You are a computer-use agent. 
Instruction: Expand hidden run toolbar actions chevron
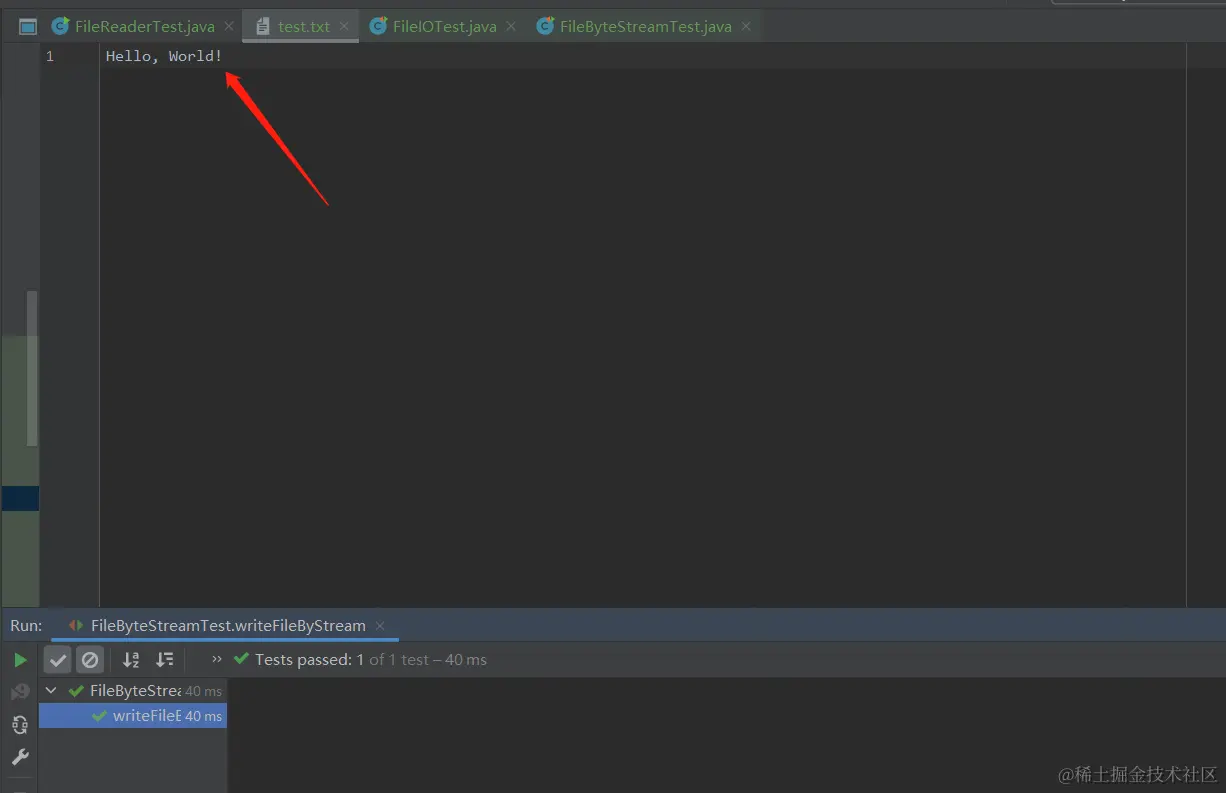point(217,659)
